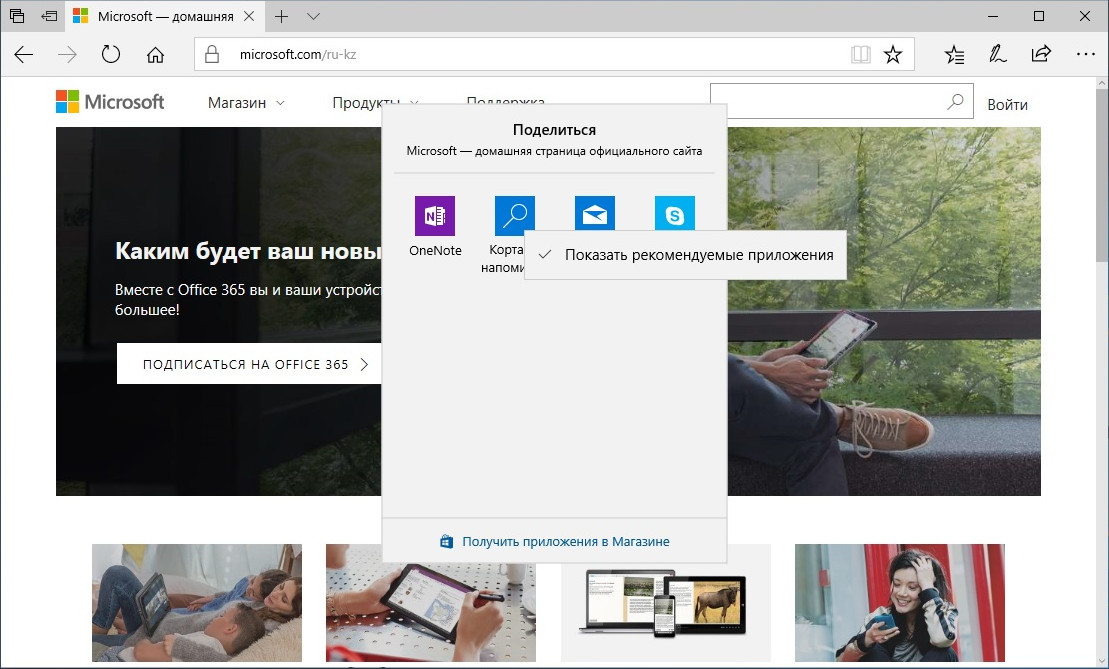Click the search magnifier on Microsoft site

pyautogui.click(x=956, y=102)
